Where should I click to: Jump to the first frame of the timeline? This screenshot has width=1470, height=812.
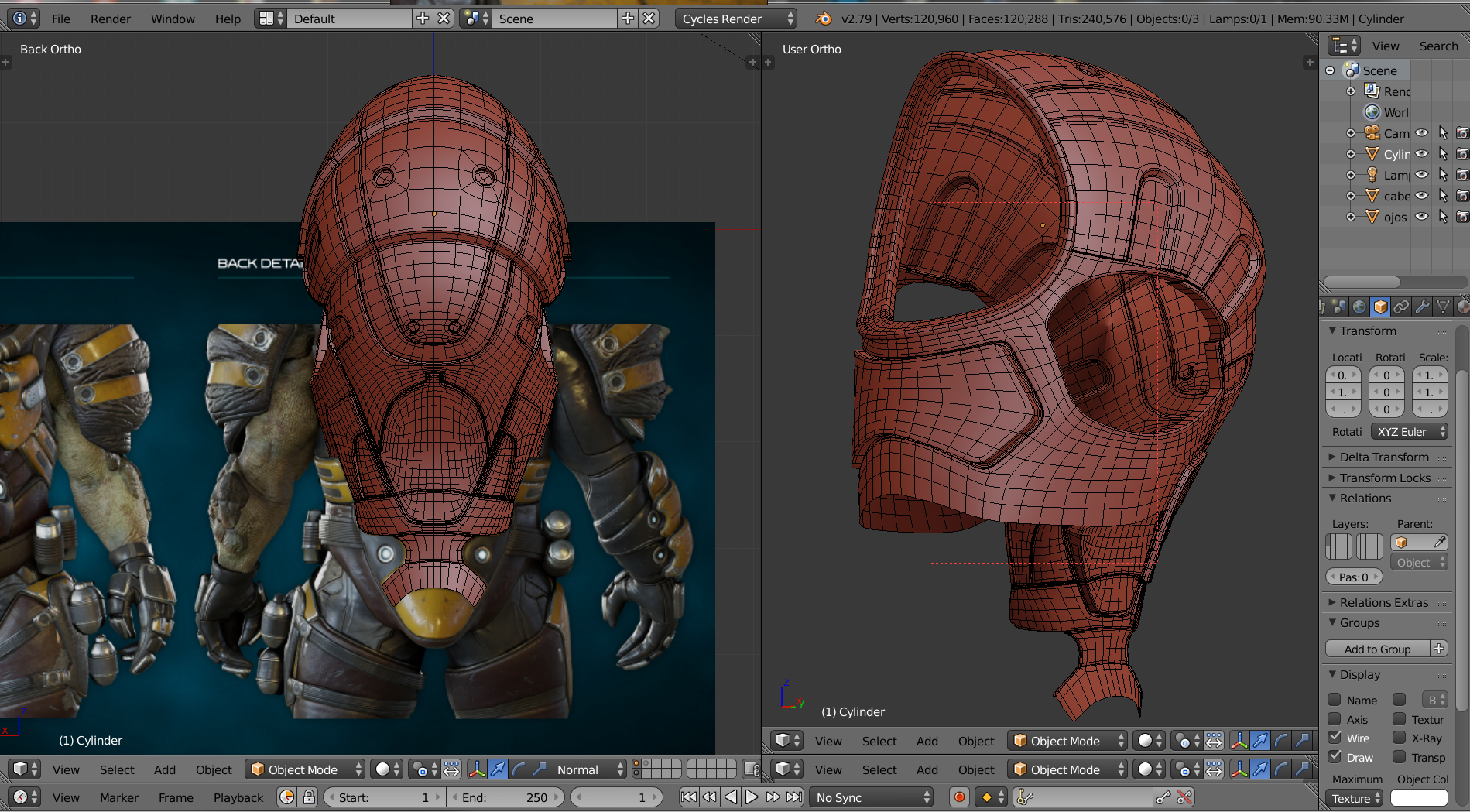coord(688,797)
